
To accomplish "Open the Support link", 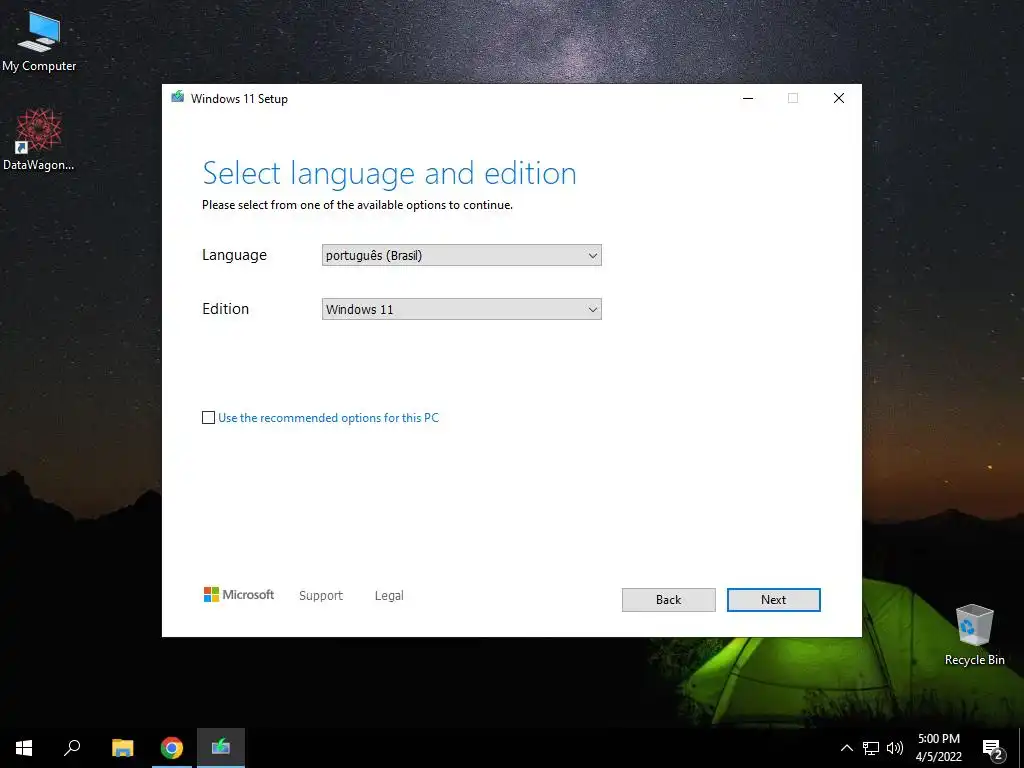I will tap(321, 596).
